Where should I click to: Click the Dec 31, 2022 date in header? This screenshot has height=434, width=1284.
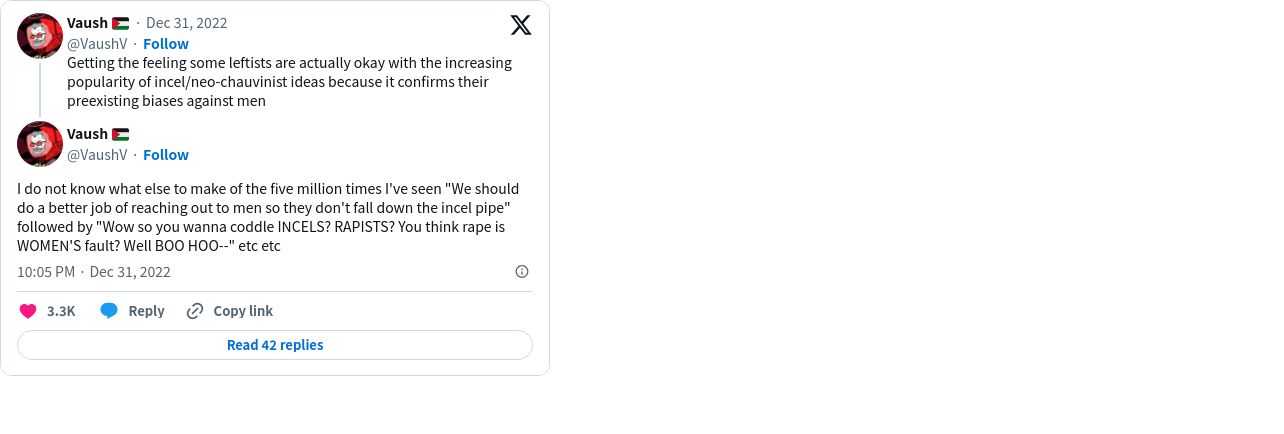pos(188,23)
